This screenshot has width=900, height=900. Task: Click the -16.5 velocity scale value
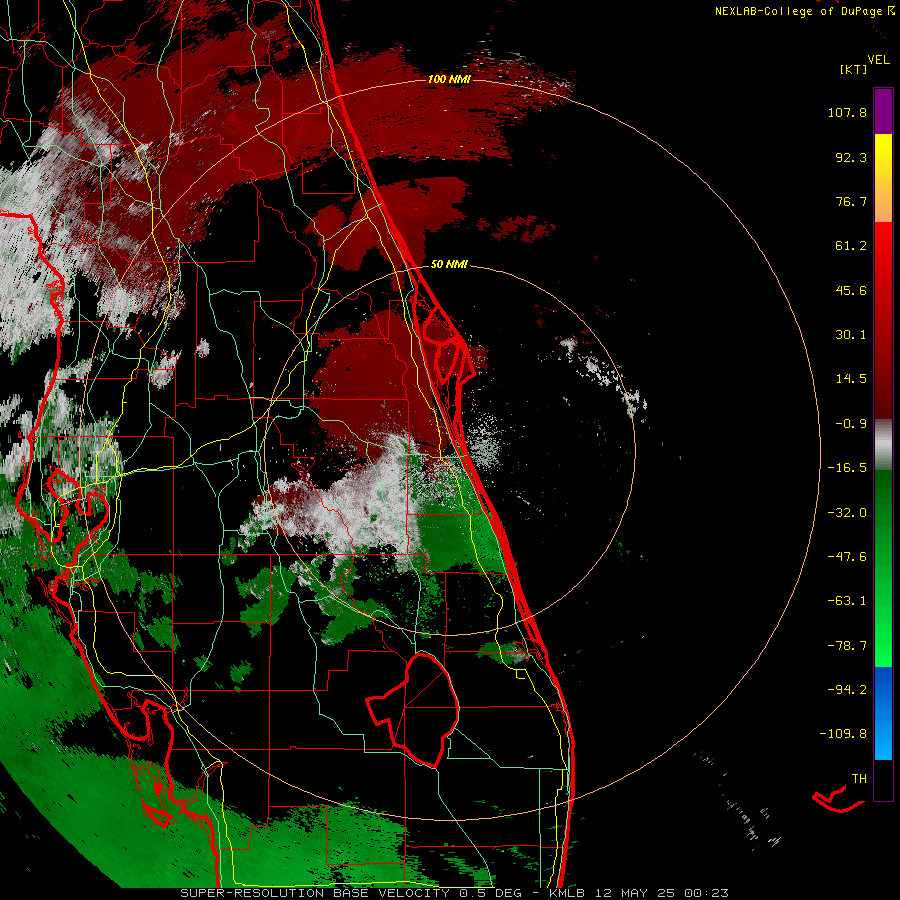(x=847, y=468)
